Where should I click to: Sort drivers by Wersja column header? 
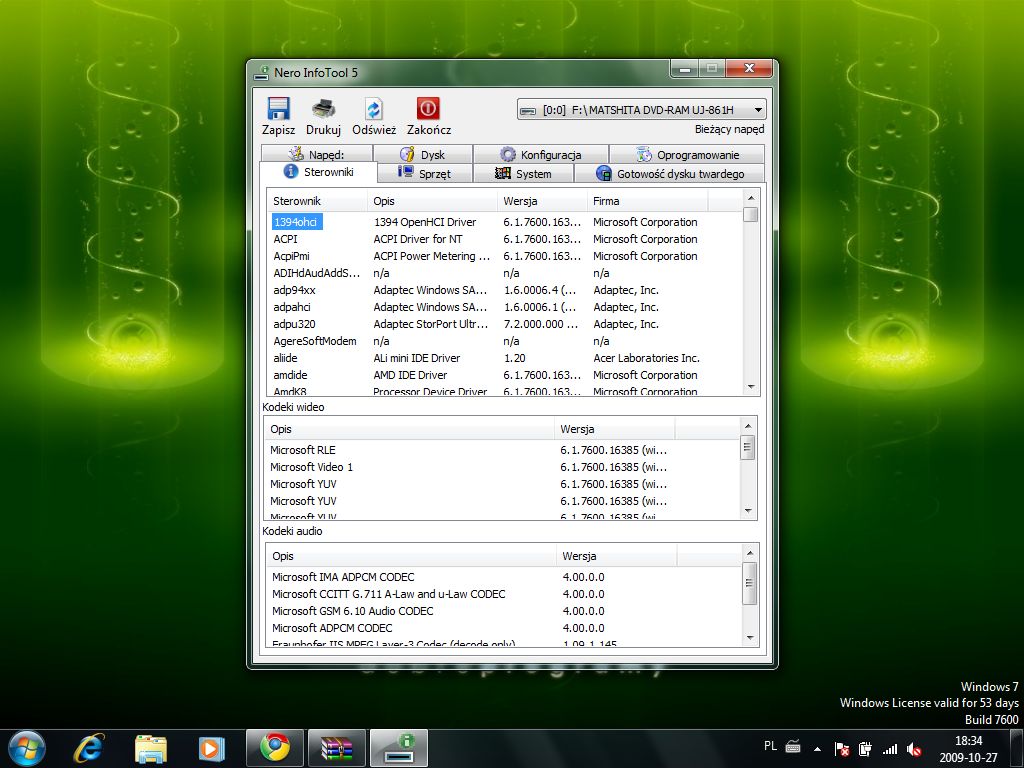pos(541,201)
